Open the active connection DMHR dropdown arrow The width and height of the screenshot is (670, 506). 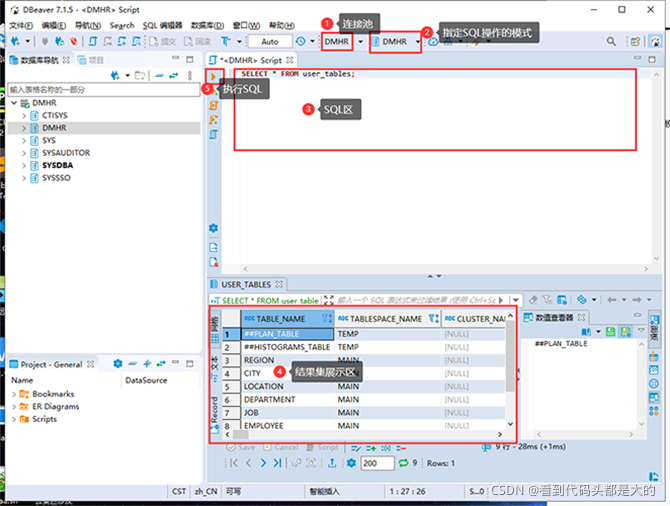click(360, 41)
